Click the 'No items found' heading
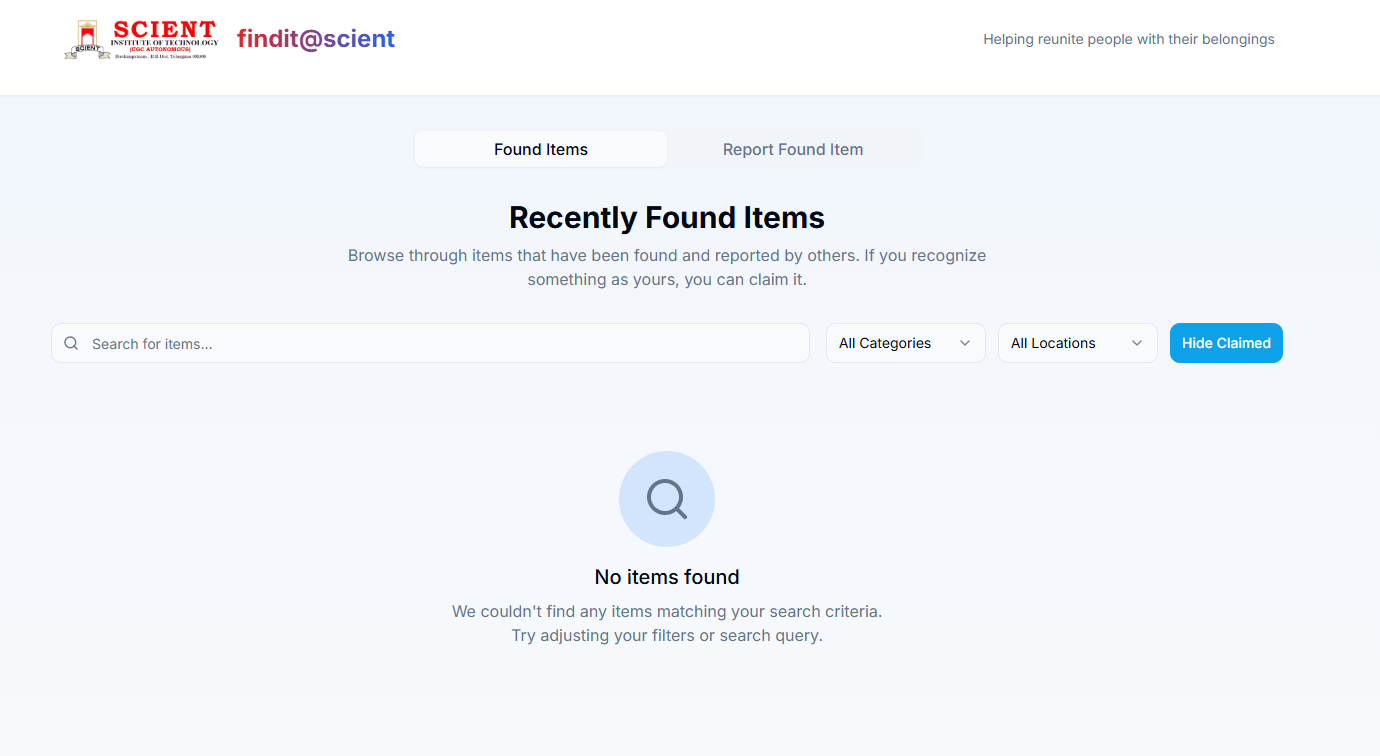 [667, 577]
